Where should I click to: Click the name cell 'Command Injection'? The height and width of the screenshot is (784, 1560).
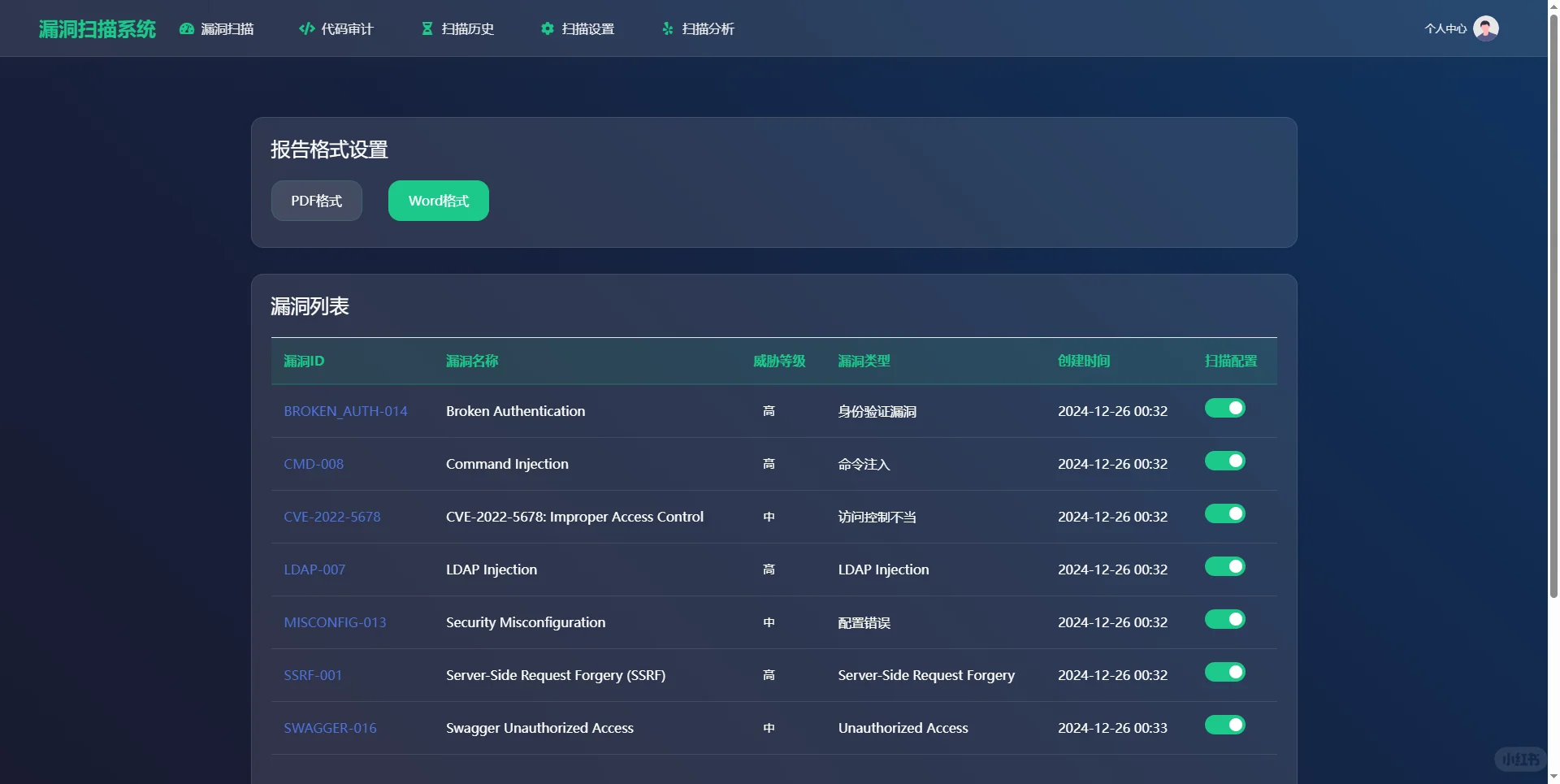(508, 464)
